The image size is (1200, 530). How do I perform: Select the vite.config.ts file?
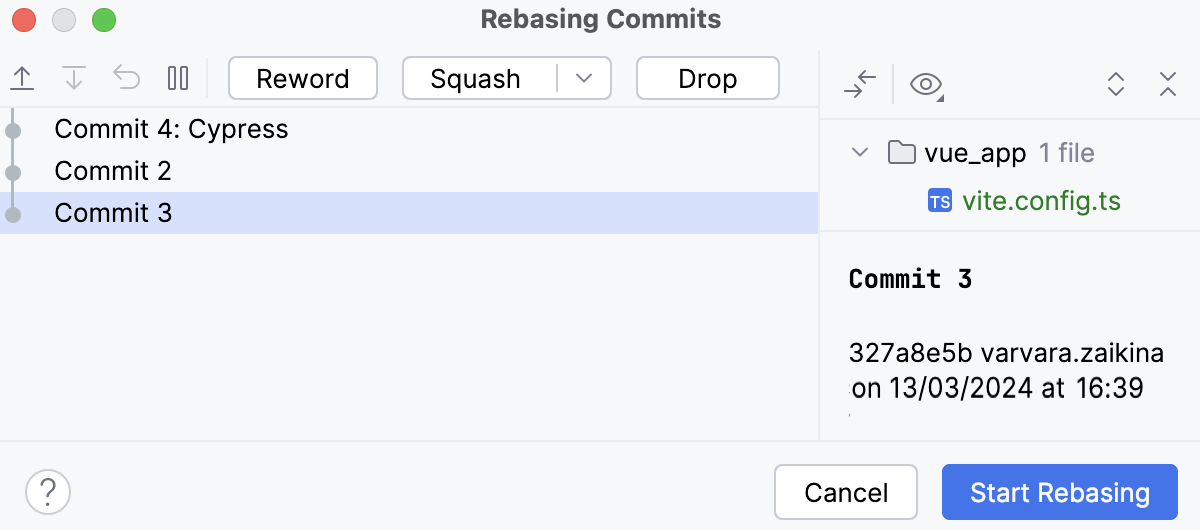[x=1040, y=201]
